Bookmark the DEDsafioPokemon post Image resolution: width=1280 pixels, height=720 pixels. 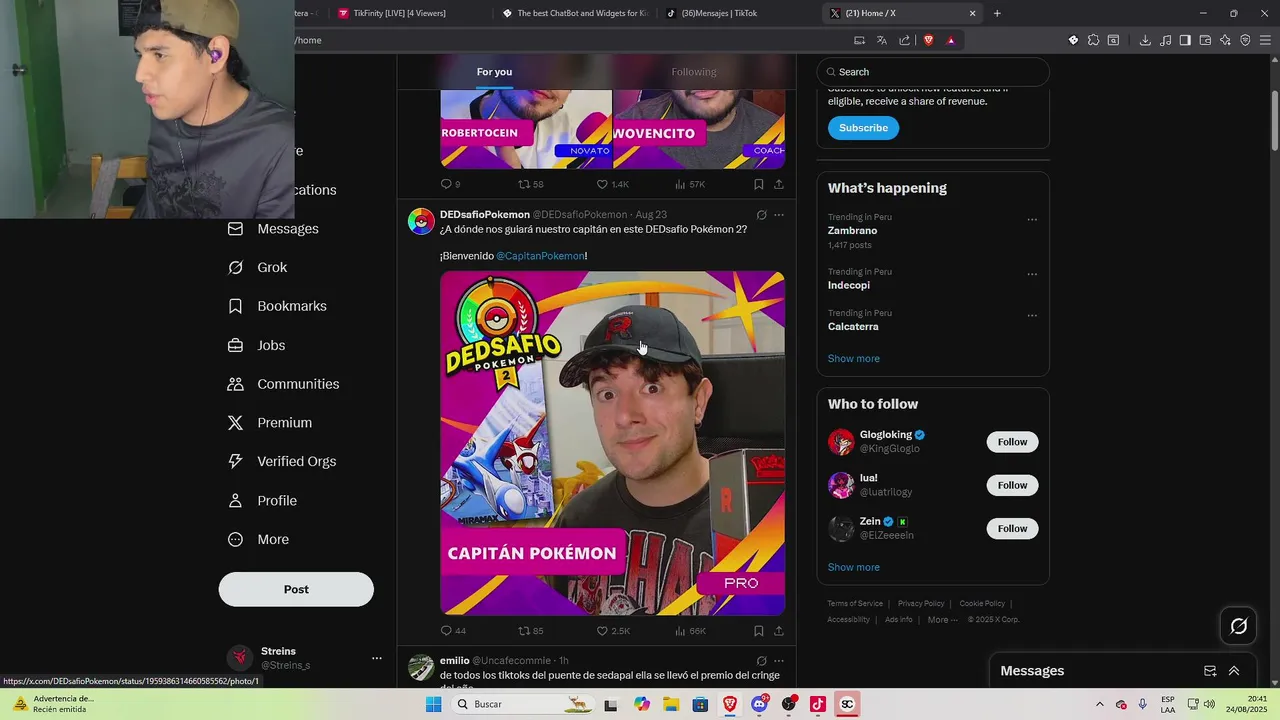point(759,631)
